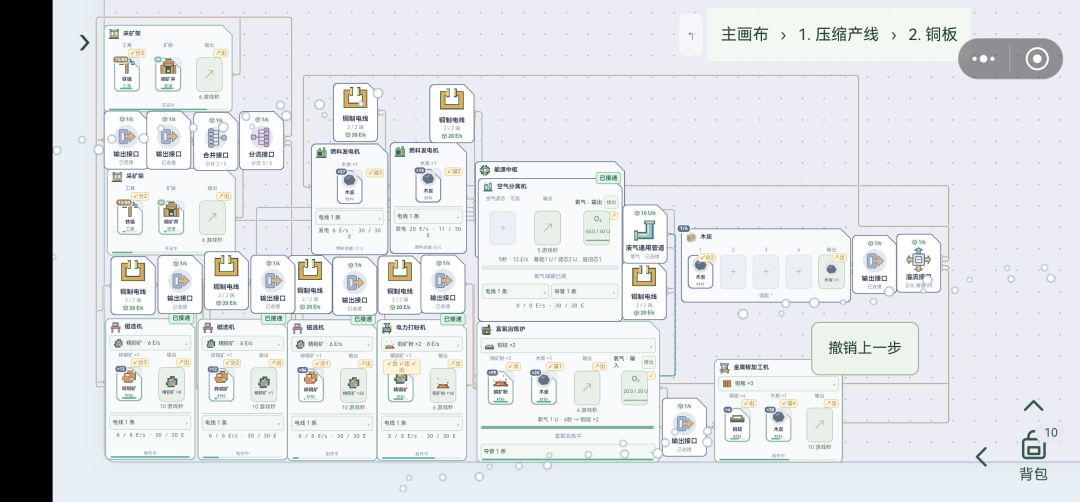This screenshot has height=502, width=1080.
Task: Click 精铜矿 input slot in 电力打粉机
Action: point(399,385)
